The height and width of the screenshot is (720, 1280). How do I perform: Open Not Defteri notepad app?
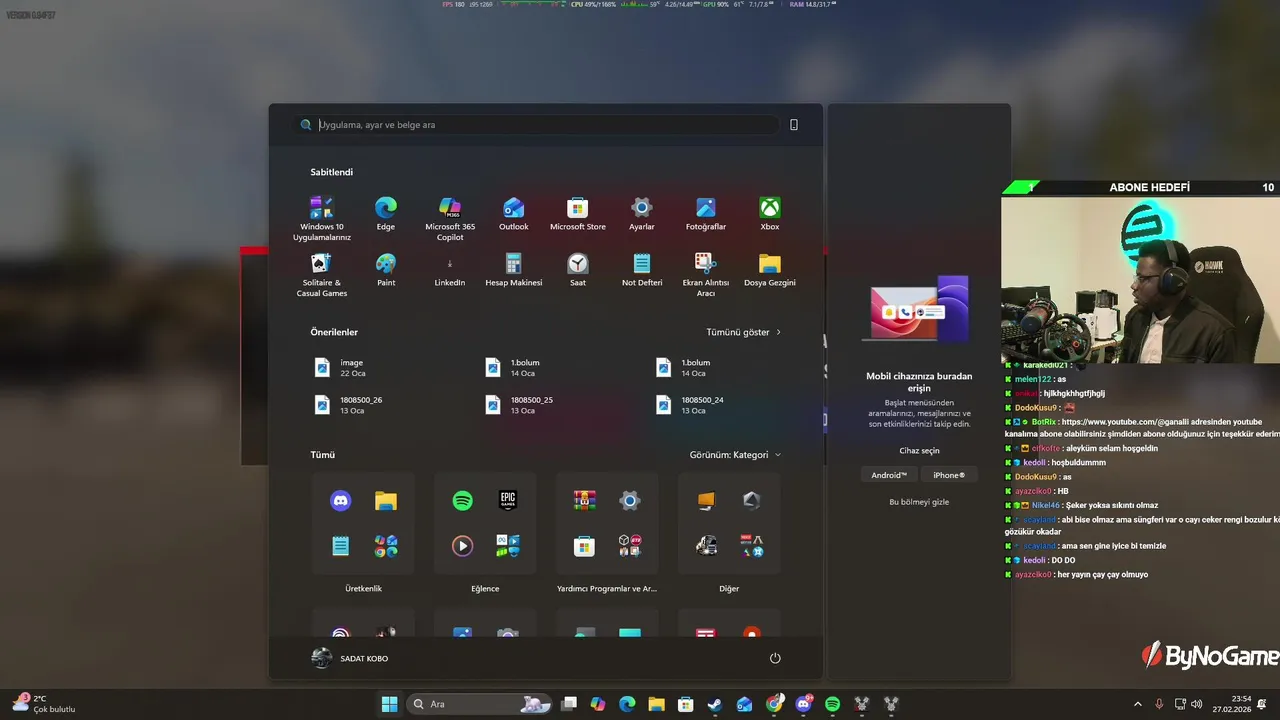pos(642,270)
